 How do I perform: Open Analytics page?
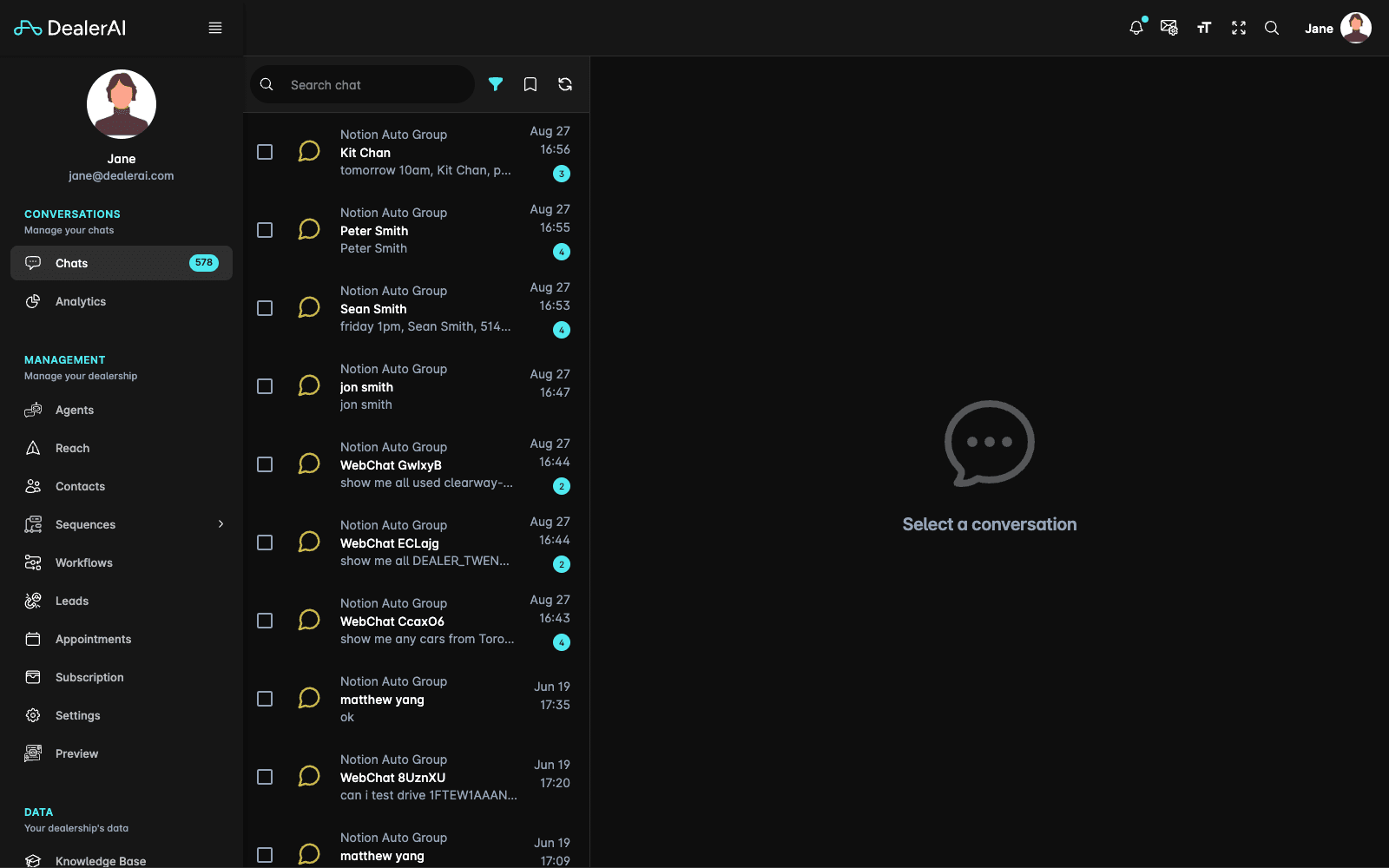[122, 301]
